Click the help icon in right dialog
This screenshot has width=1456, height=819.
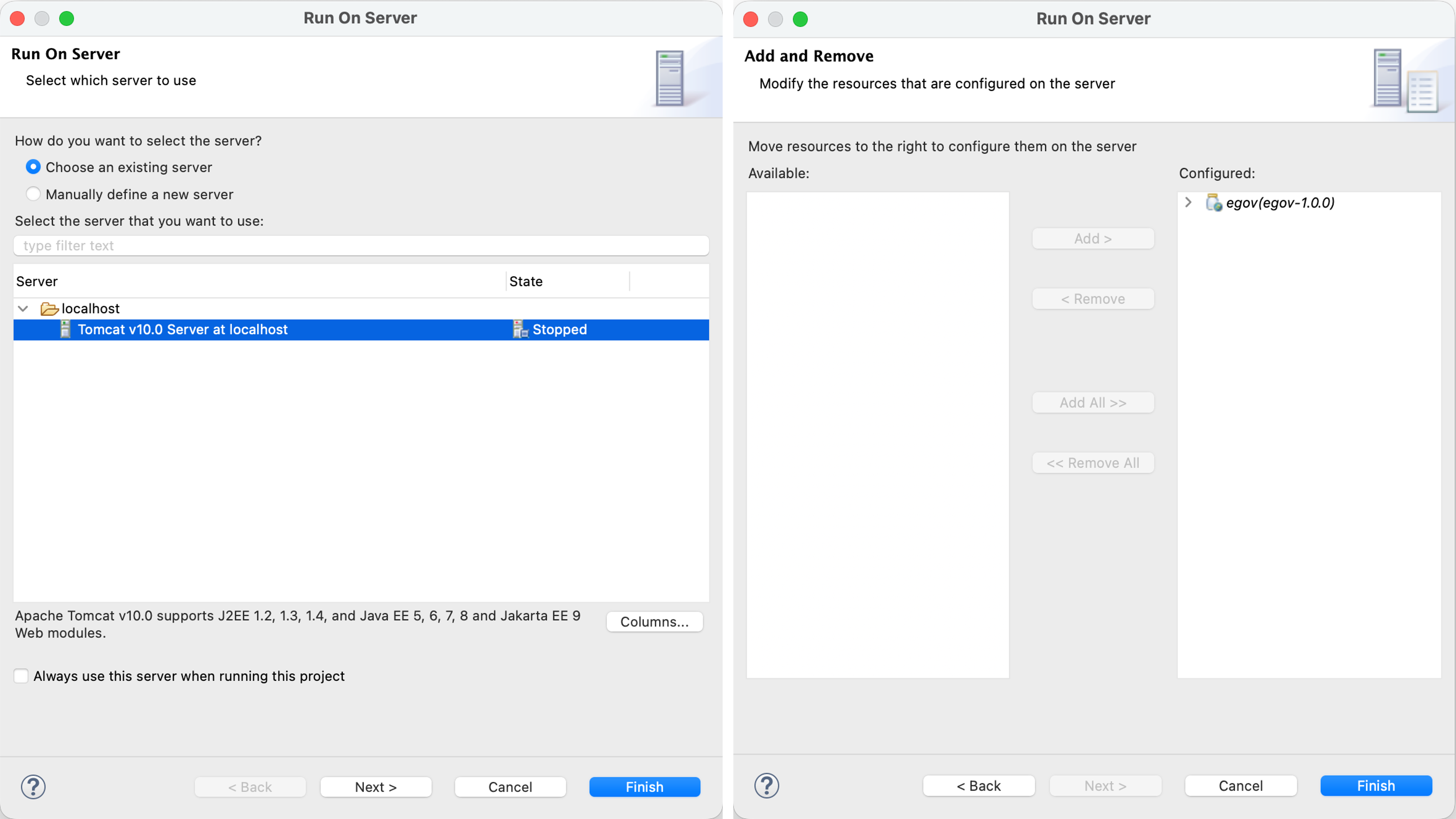click(x=766, y=786)
